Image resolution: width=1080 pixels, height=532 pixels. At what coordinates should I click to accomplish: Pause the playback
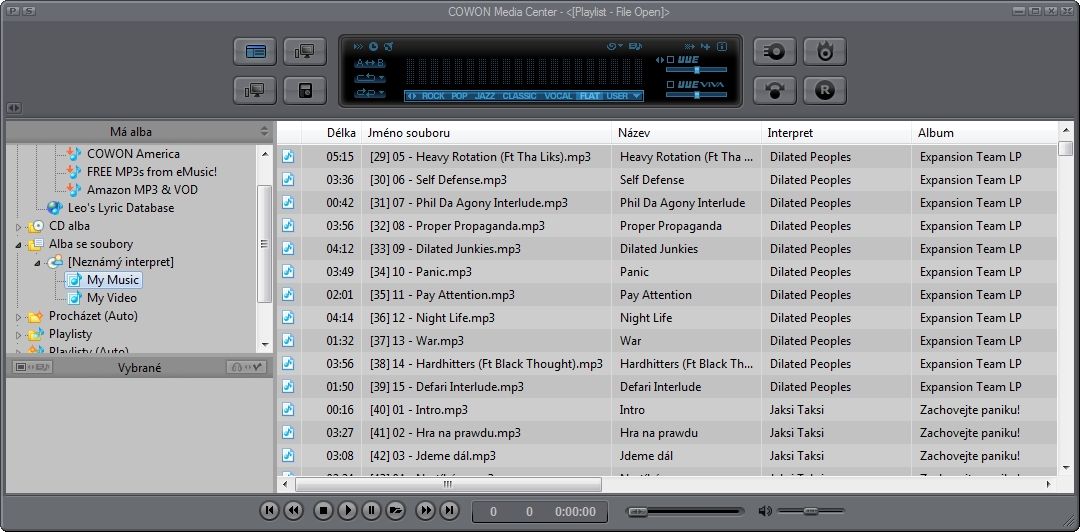371,511
